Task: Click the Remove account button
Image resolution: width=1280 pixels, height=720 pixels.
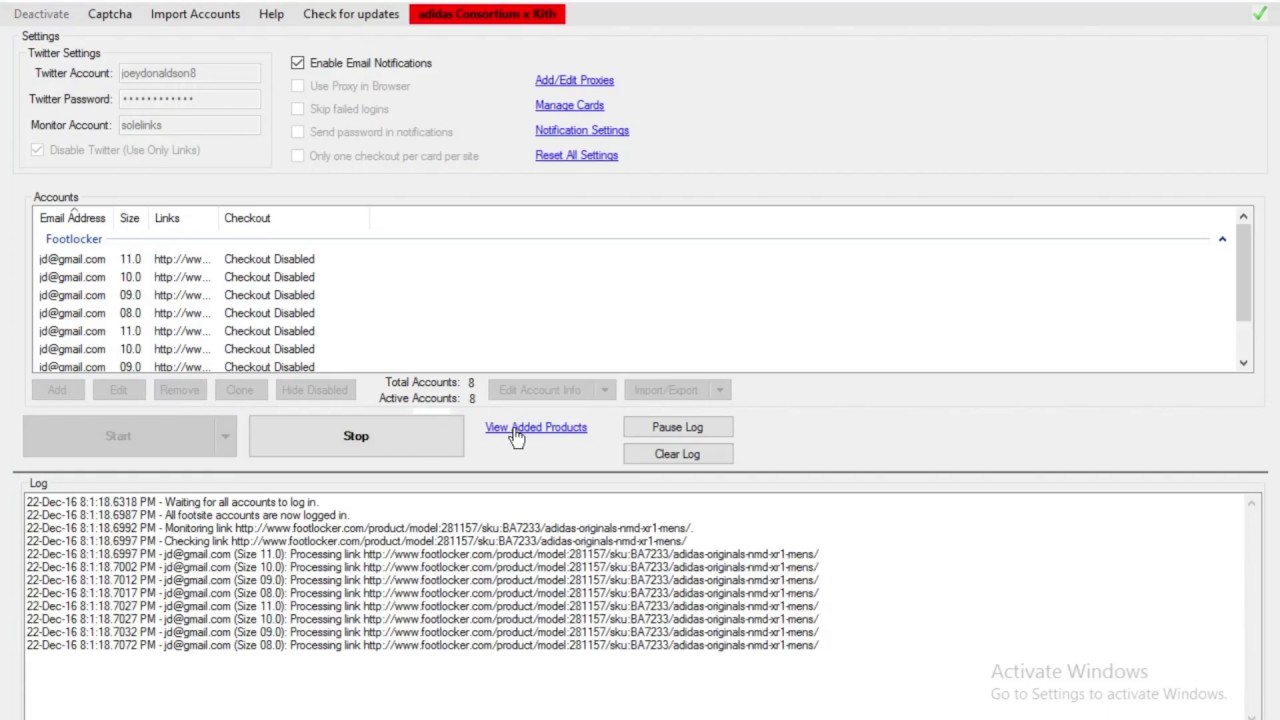Action: [179, 390]
